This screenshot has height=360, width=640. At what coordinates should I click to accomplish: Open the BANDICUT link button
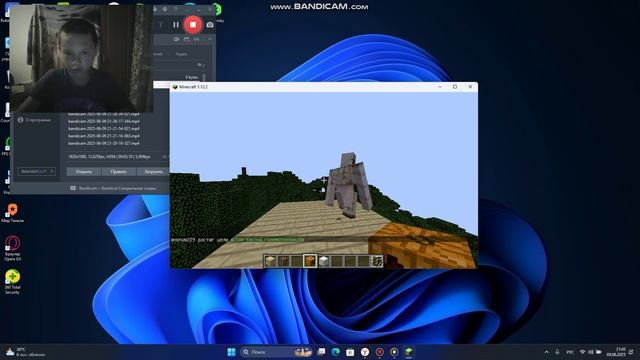(36, 171)
